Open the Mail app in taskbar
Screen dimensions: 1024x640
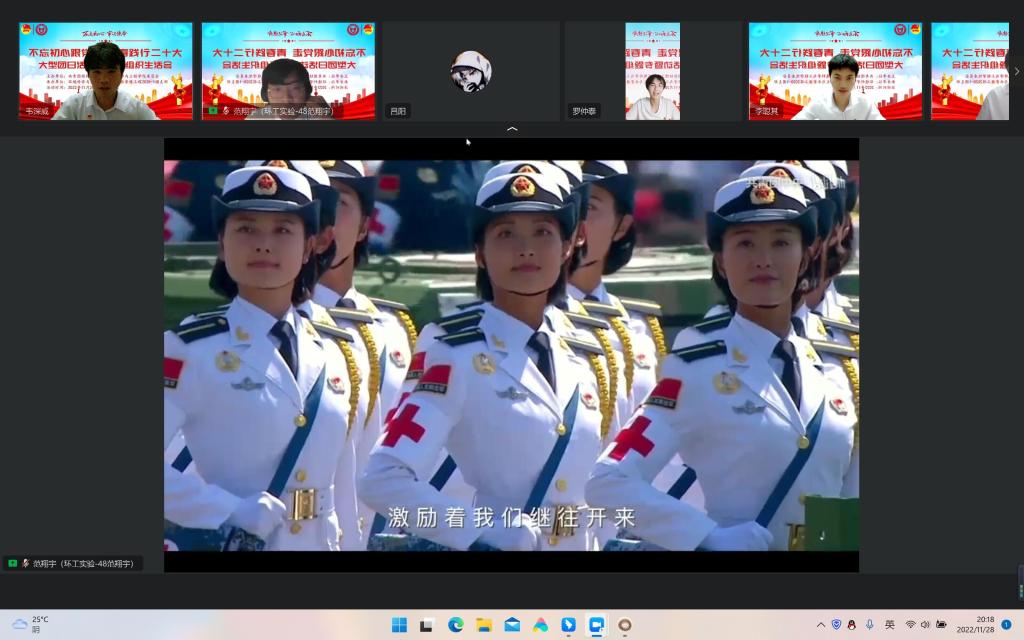pyautogui.click(x=512, y=625)
